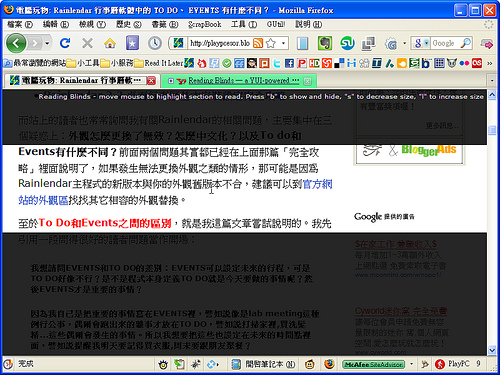Close the Rainlendar tab
Image resolution: width=500 pixels, height=375 pixels.
[x=151, y=81]
